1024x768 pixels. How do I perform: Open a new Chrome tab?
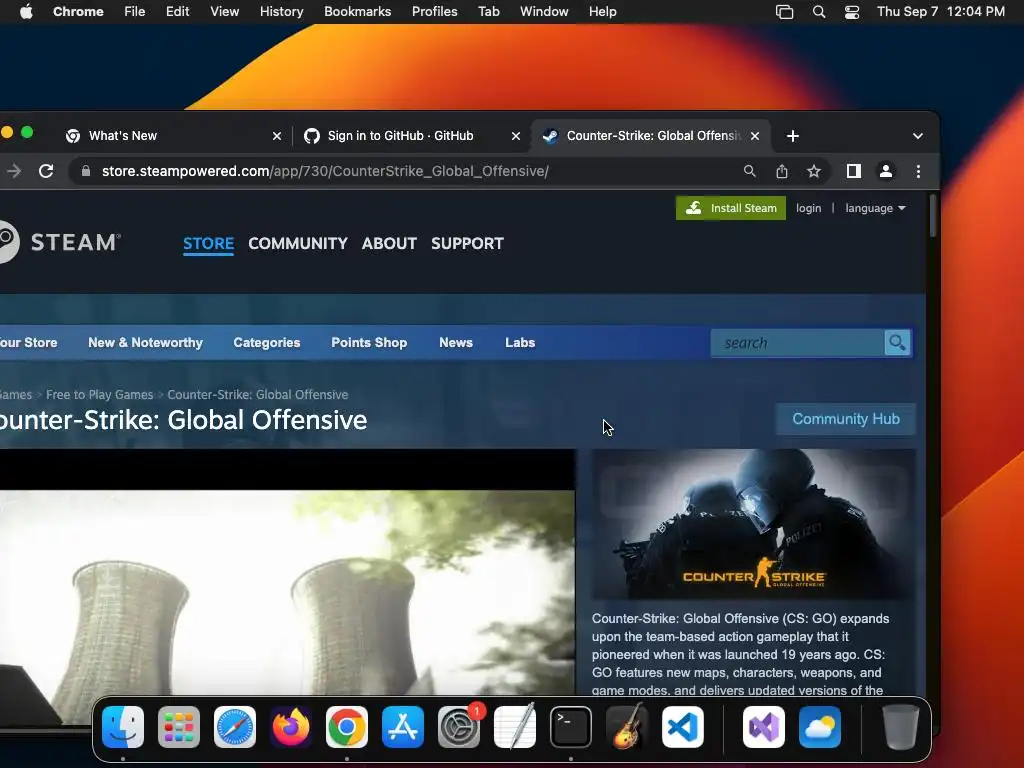tap(793, 136)
